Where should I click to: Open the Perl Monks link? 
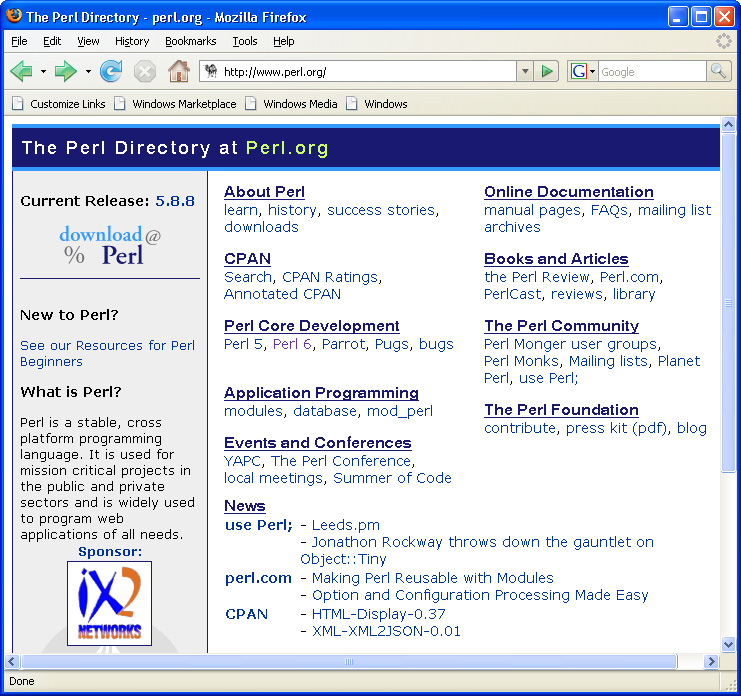[x=521, y=361]
